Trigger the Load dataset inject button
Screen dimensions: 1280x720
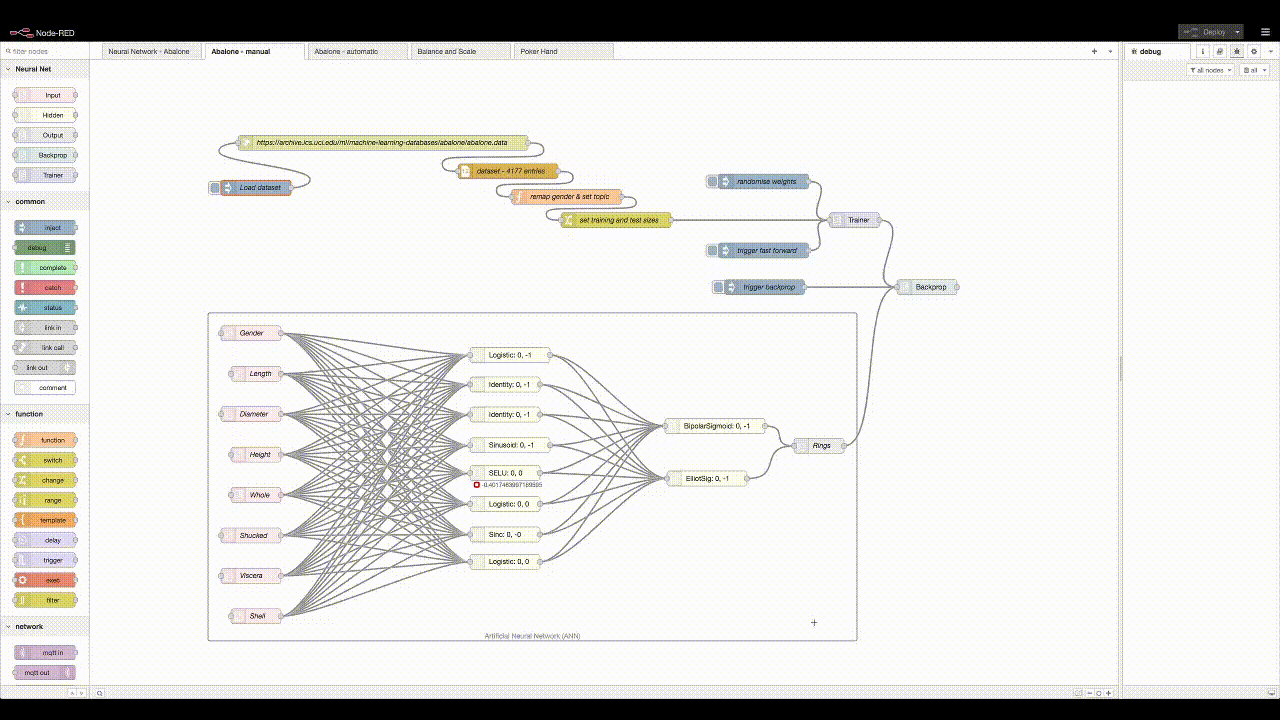[214, 188]
